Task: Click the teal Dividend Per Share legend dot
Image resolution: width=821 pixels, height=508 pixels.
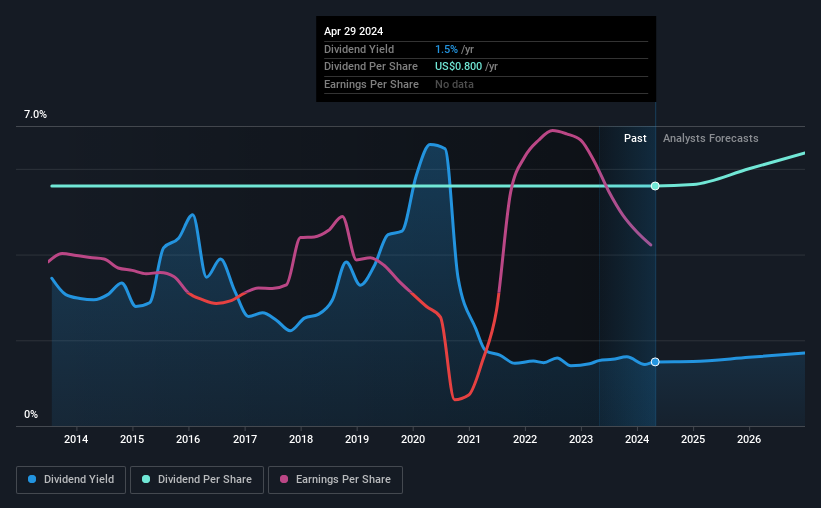Action: coord(146,479)
